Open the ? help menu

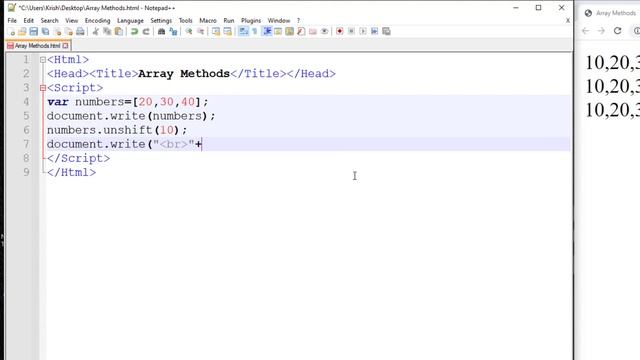[x=298, y=20]
